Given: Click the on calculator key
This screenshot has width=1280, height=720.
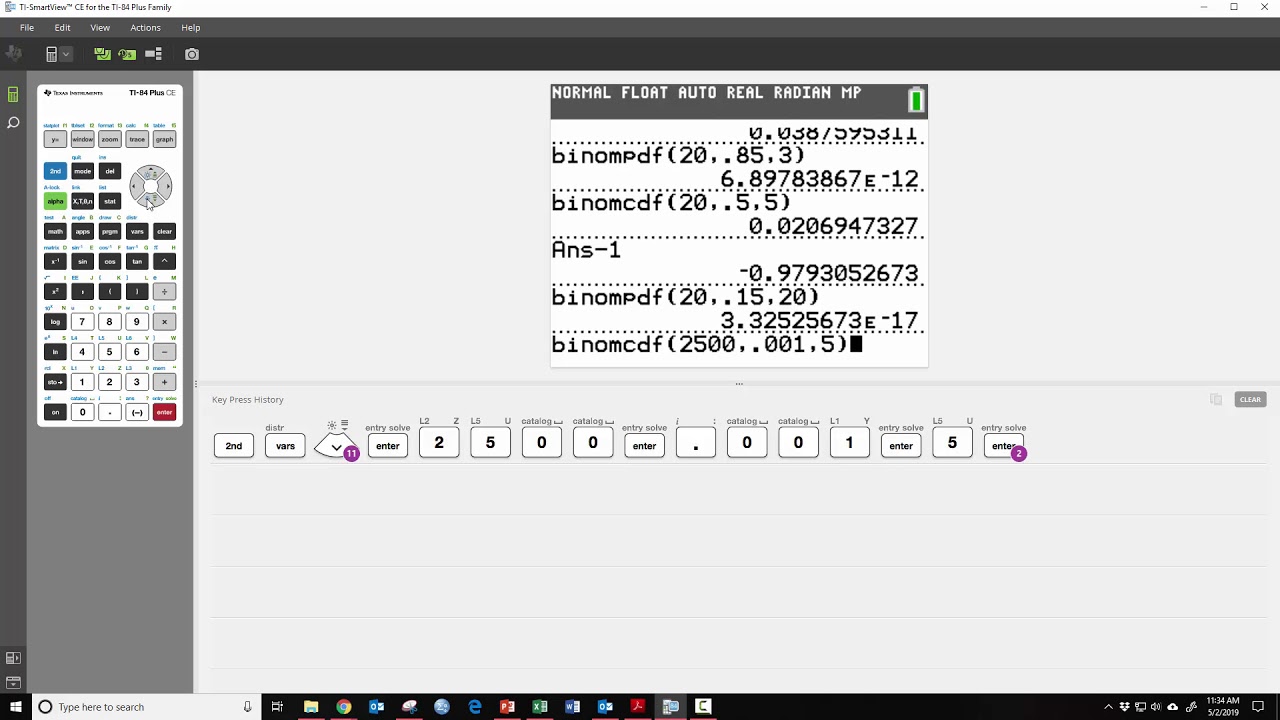Looking at the screenshot, I should (55, 412).
